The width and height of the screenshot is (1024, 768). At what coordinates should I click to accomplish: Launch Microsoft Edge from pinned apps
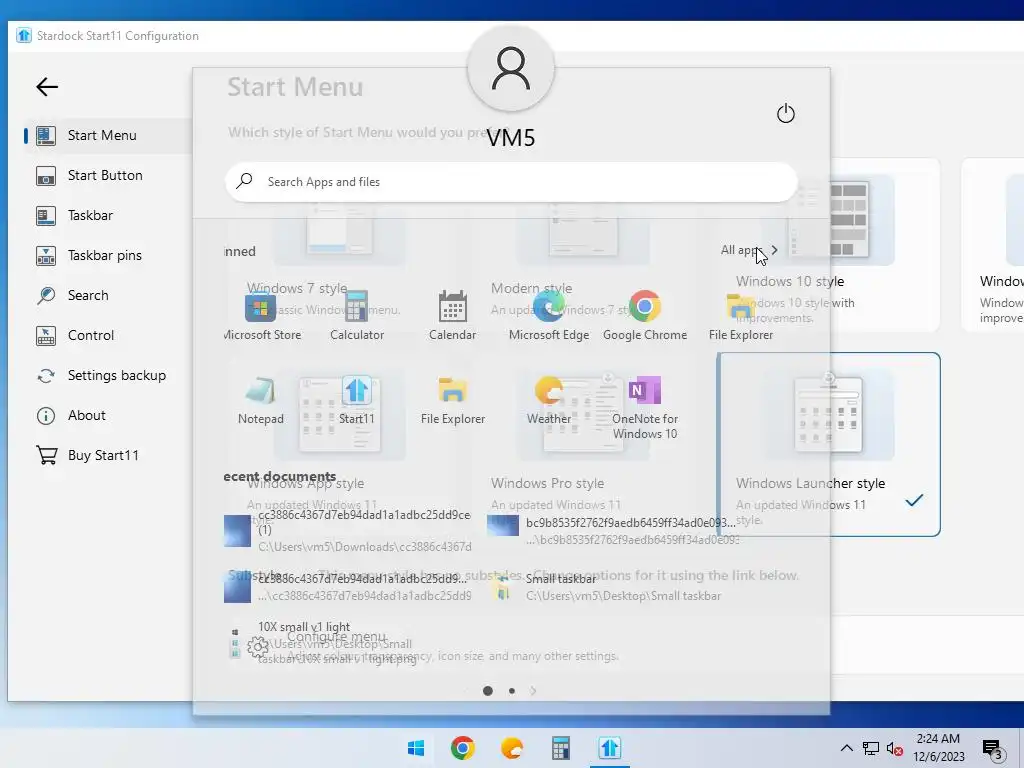tap(549, 317)
